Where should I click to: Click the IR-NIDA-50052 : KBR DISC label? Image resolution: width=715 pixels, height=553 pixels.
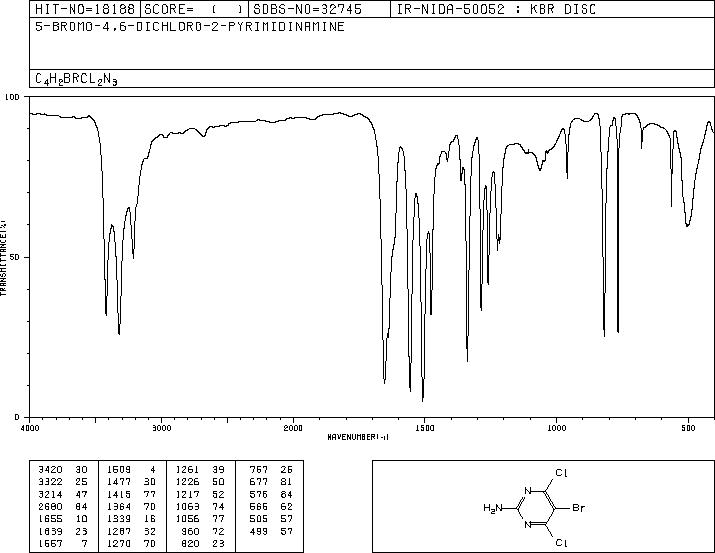point(496,9)
